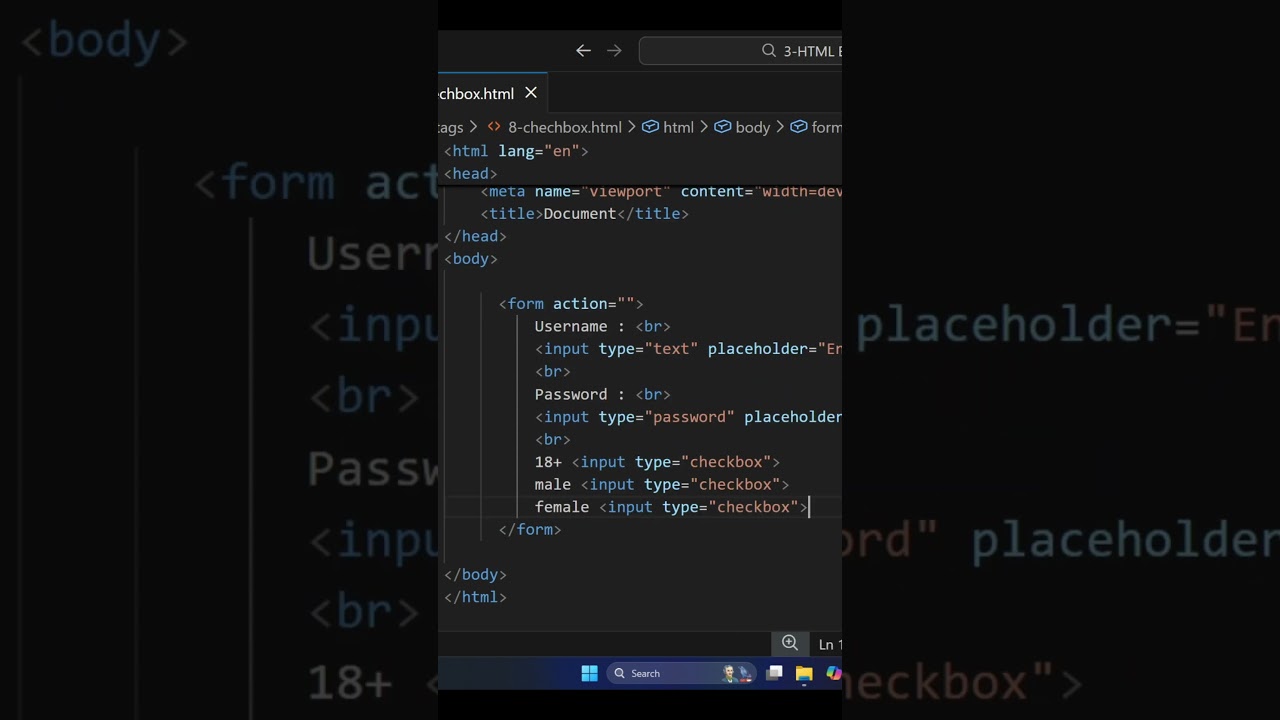Click the closing /head tag

(x=475, y=236)
